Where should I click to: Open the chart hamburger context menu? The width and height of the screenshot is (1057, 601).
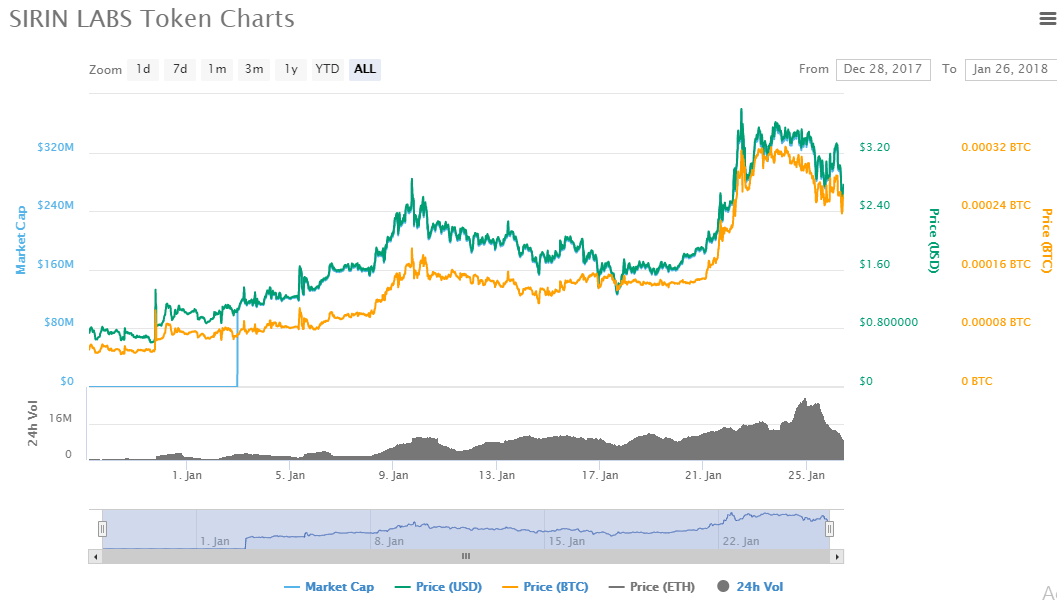click(1047, 18)
